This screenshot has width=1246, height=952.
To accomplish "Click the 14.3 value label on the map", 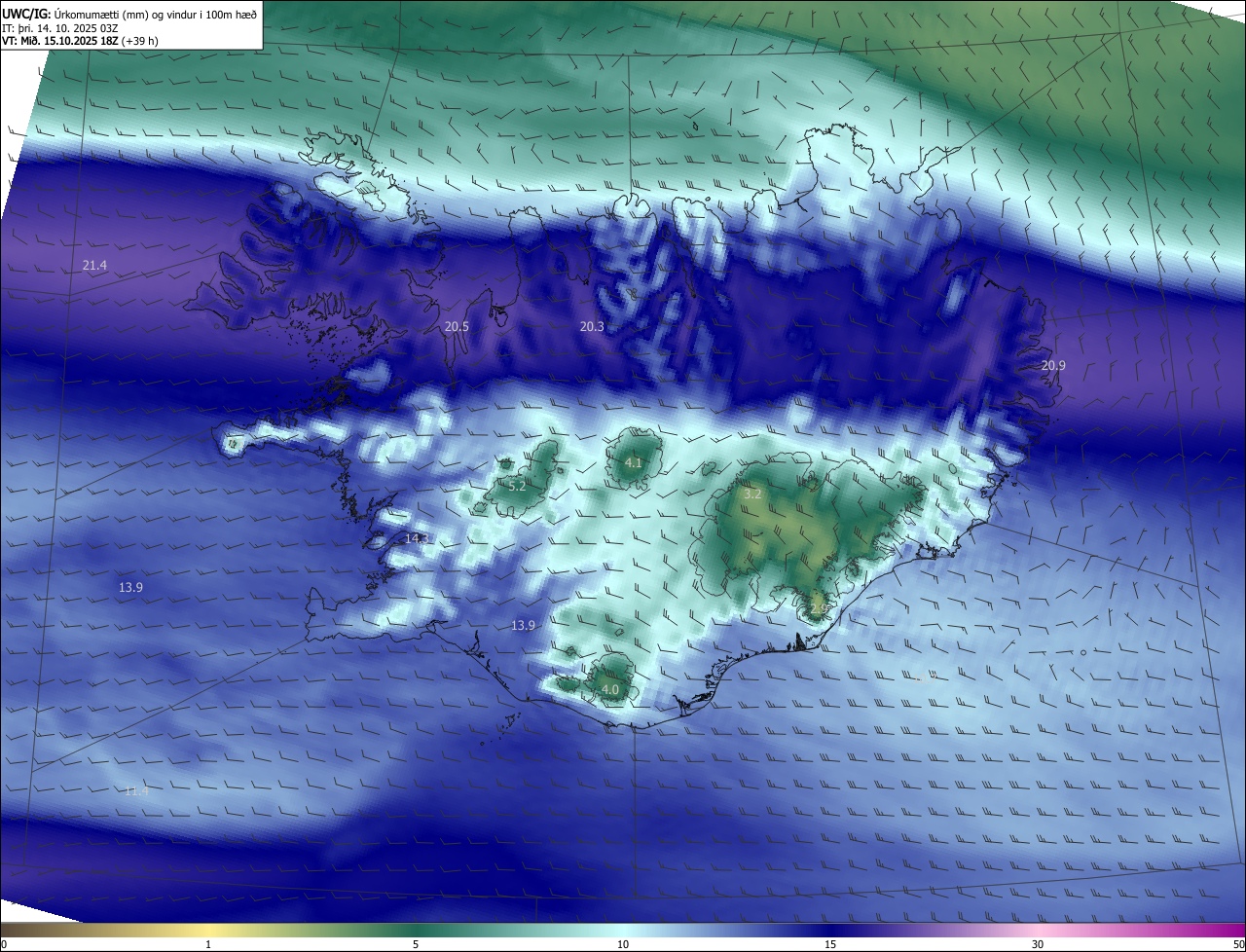I will pos(417,538).
